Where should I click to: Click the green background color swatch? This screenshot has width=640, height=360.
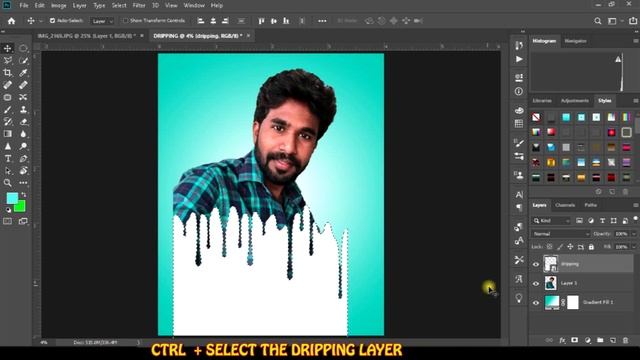(20, 207)
